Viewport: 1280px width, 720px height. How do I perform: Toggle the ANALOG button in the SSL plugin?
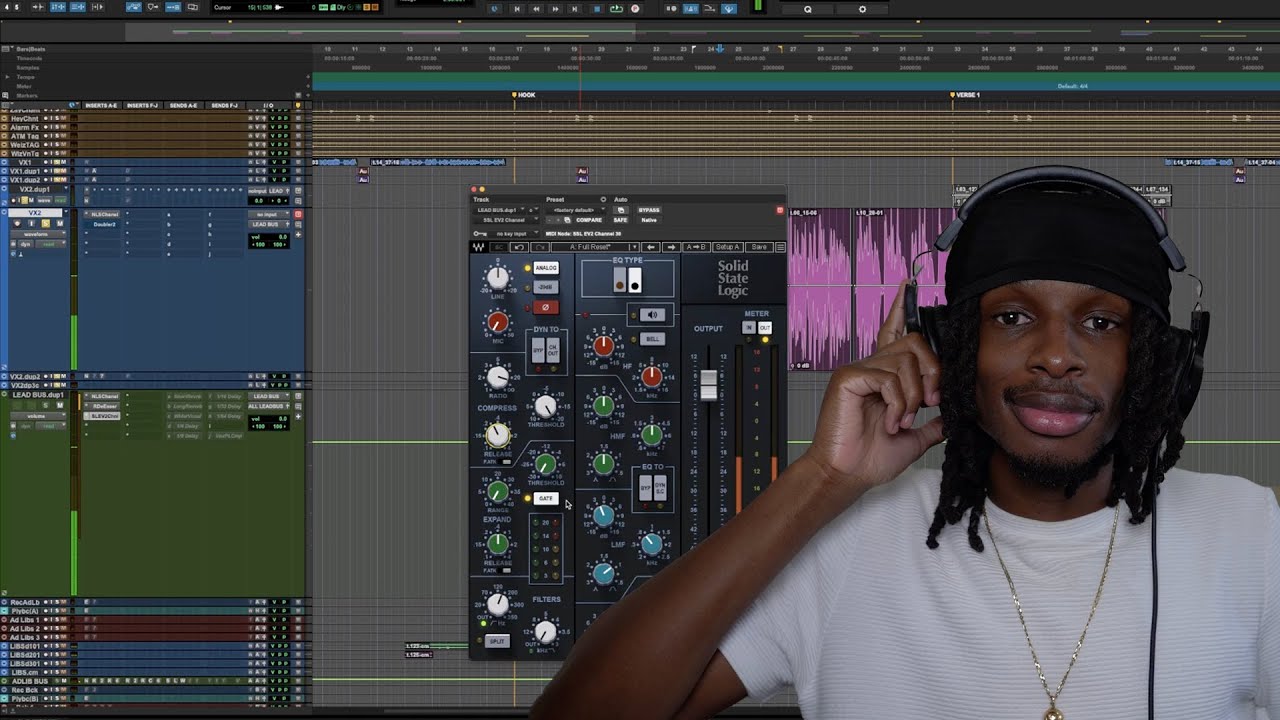click(546, 268)
